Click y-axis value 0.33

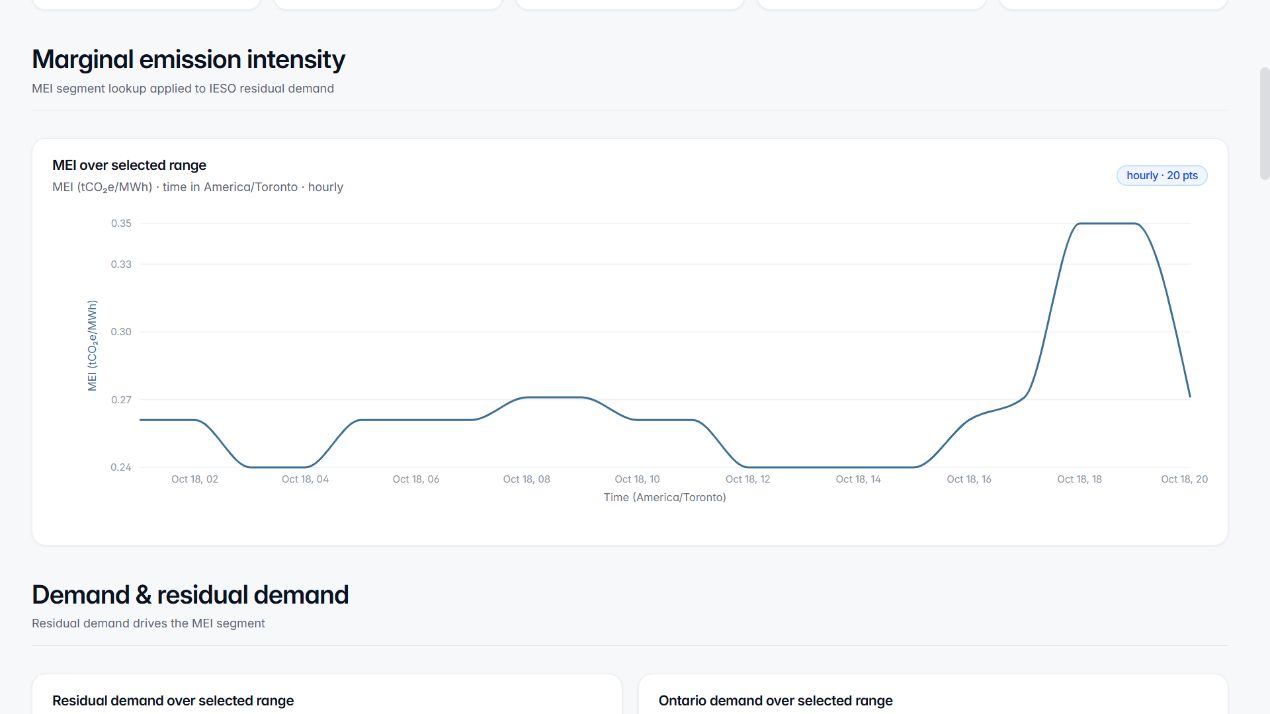121,264
